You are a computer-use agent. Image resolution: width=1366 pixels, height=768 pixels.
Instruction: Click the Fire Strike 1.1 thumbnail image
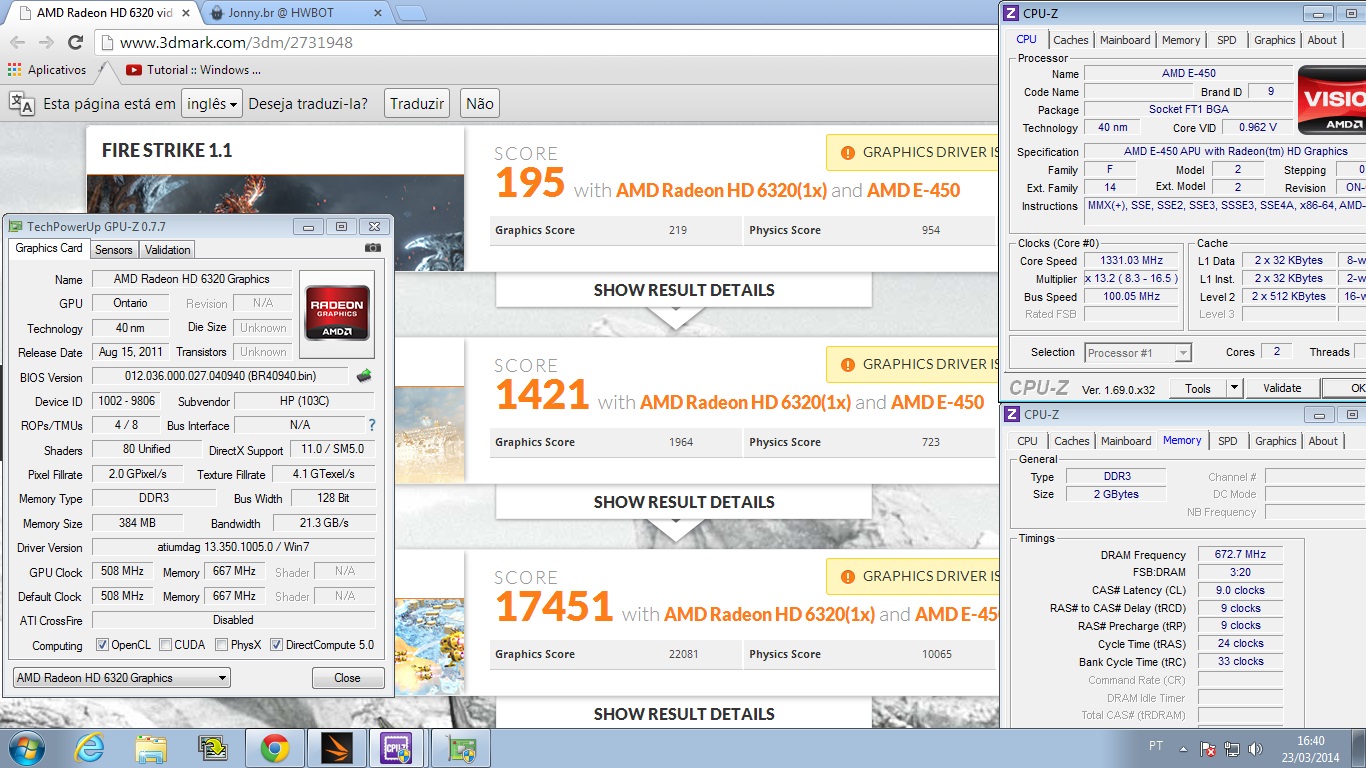click(x=275, y=223)
